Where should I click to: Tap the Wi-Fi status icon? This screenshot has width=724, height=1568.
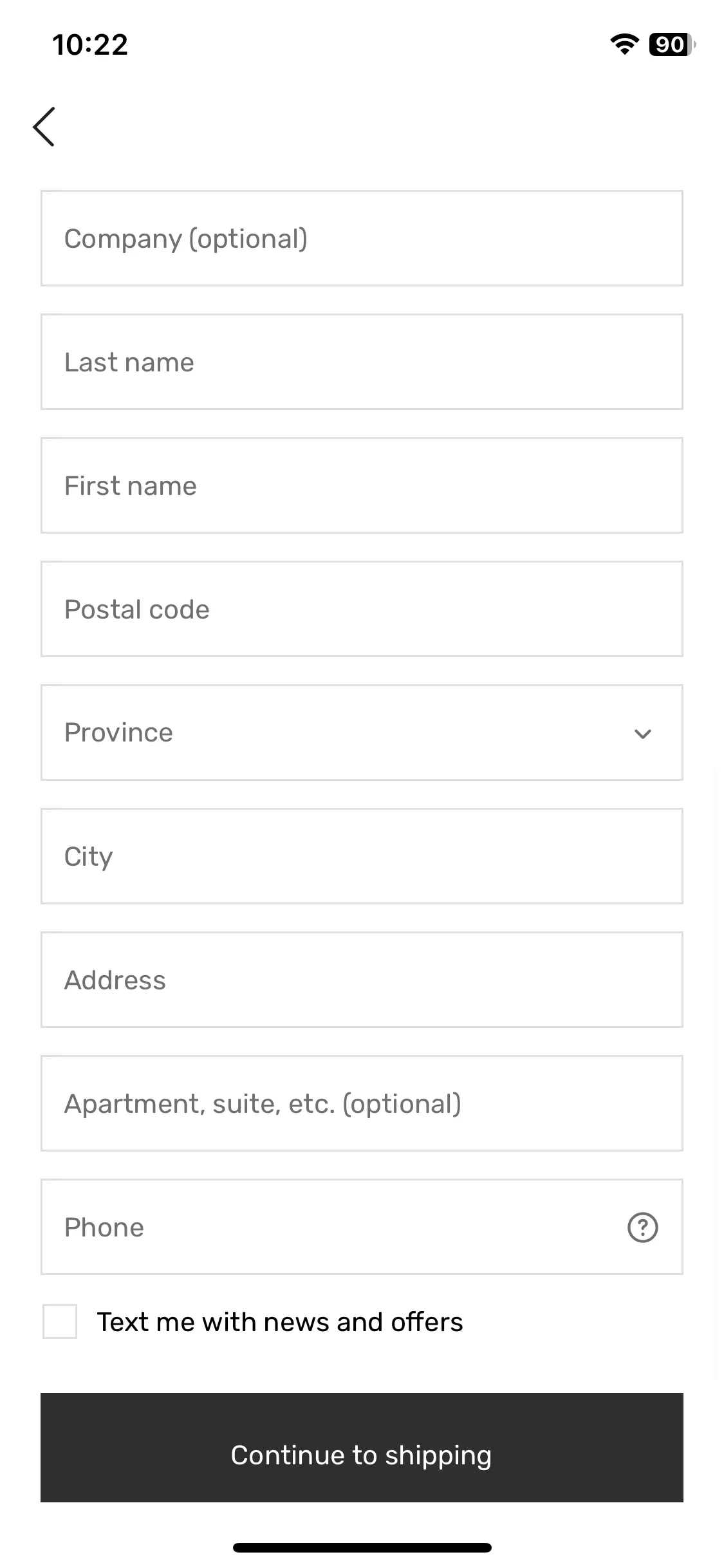click(624, 44)
